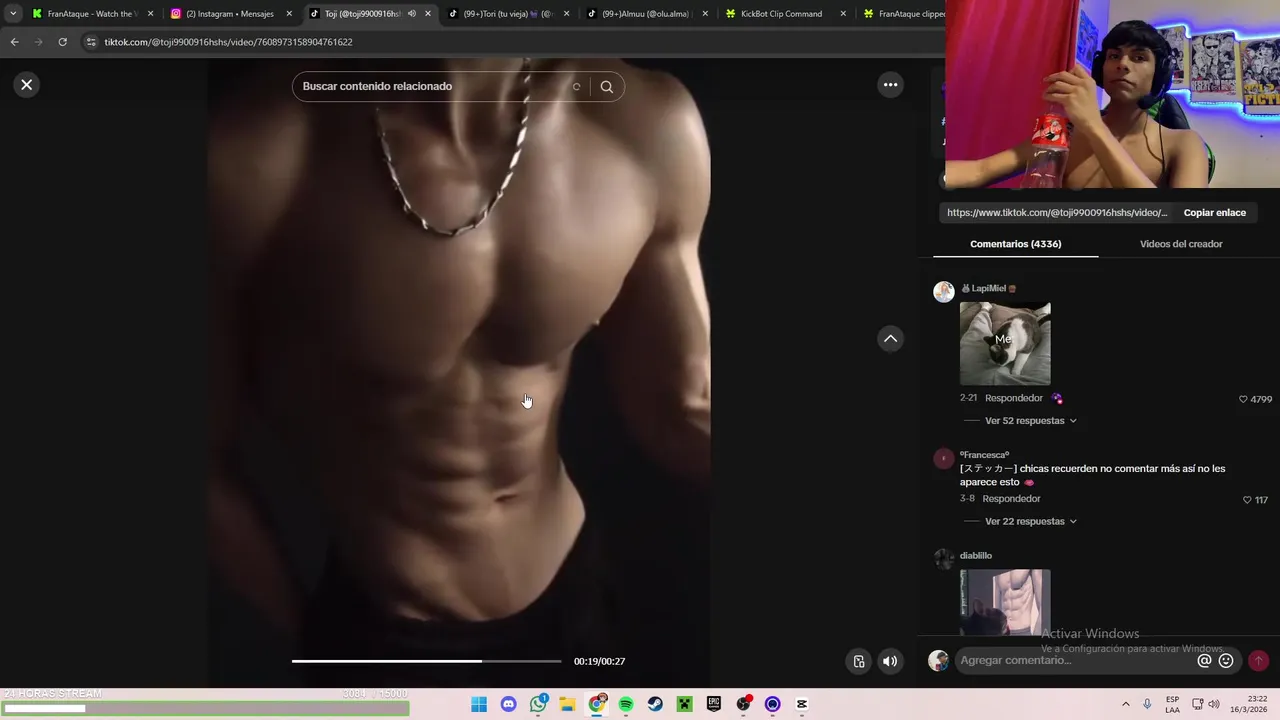Reply to LapiMiel's comment
1280x720 pixels.
pyautogui.click(x=1013, y=398)
